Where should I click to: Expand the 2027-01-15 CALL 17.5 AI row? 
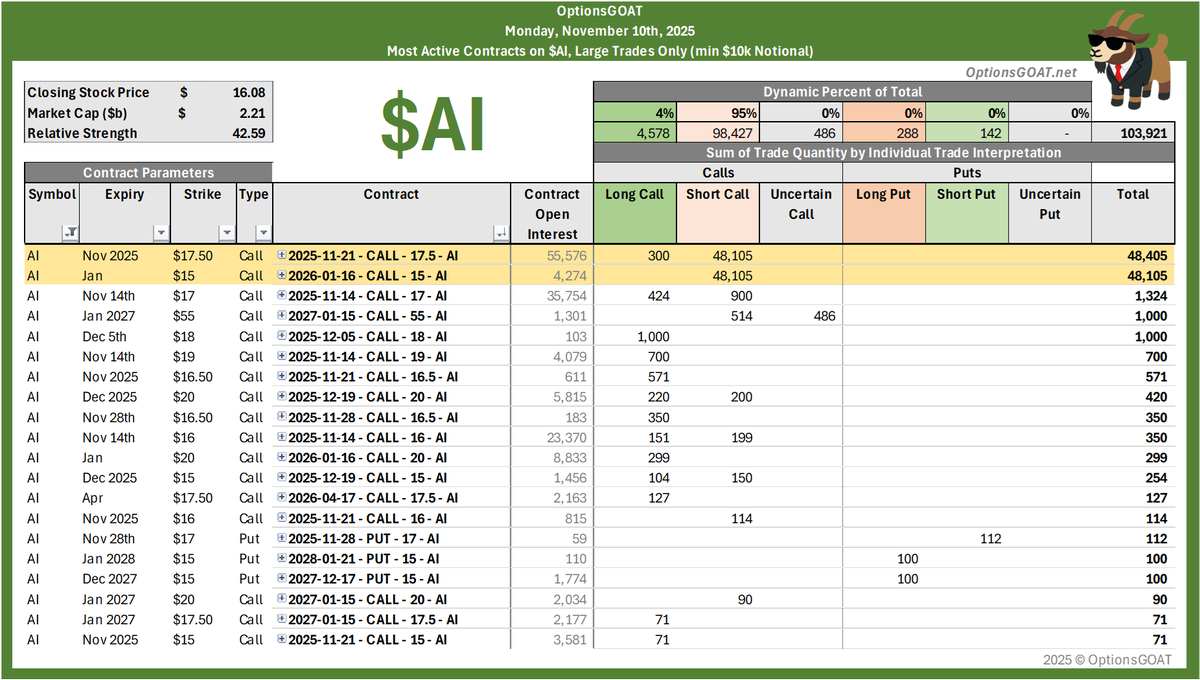click(282, 619)
